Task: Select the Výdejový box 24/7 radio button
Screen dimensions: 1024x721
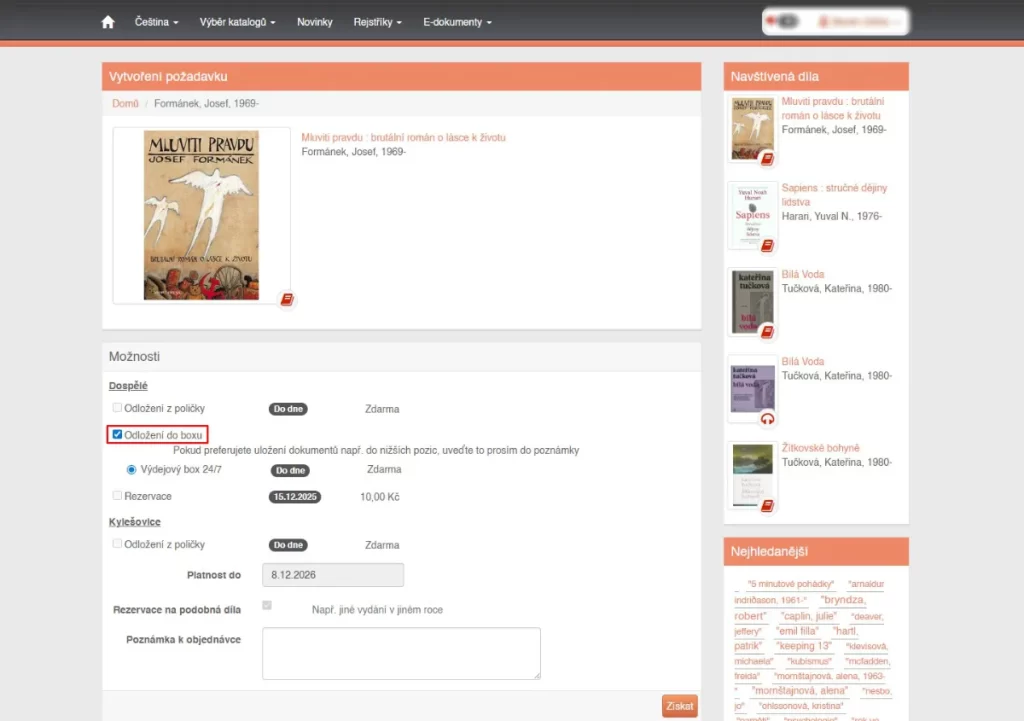Action: [131, 469]
